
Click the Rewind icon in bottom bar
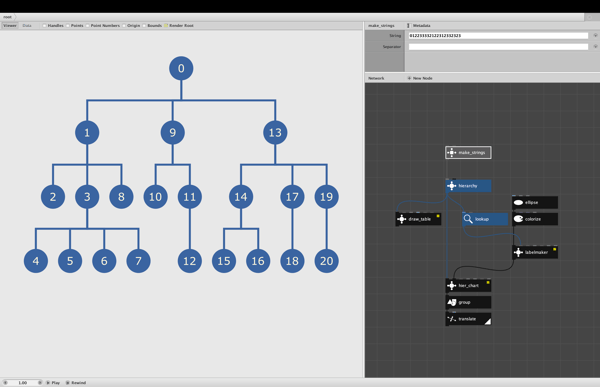68,382
